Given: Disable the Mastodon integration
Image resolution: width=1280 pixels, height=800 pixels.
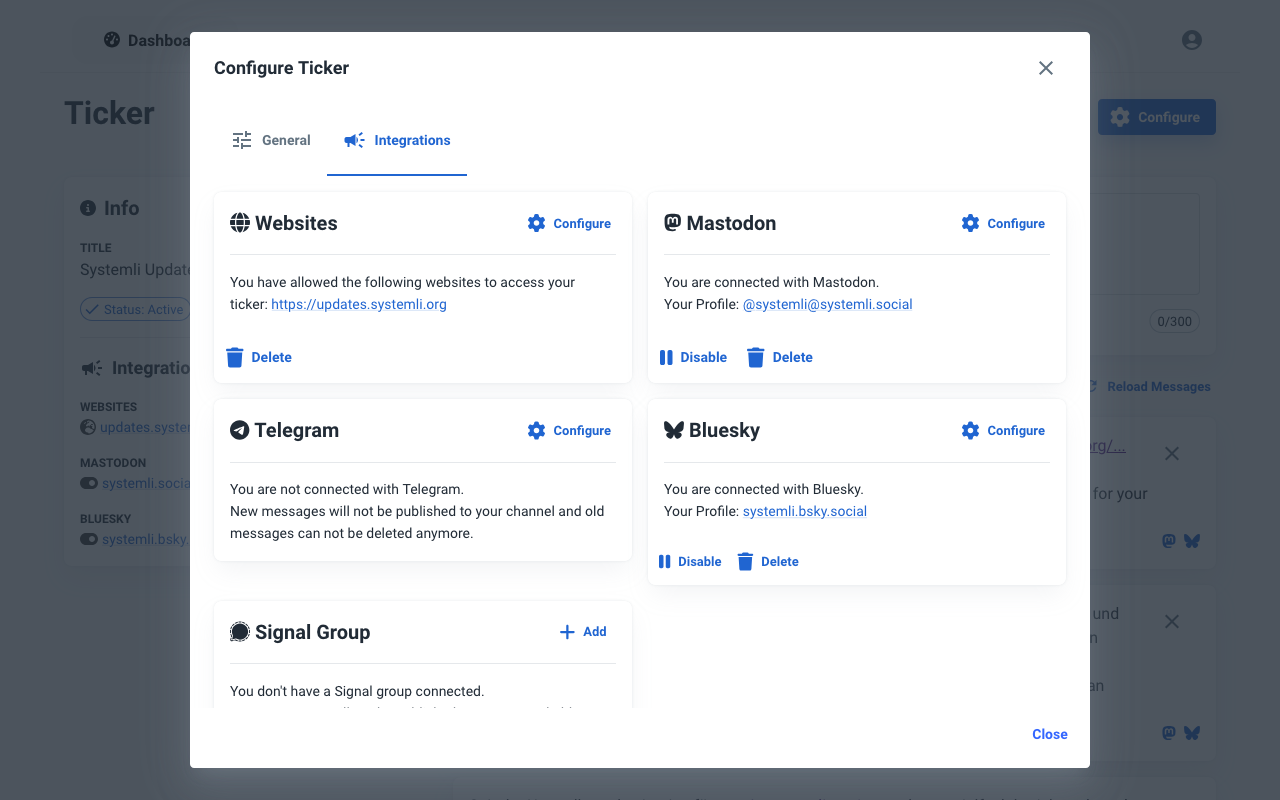Looking at the screenshot, I should click(693, 357).
